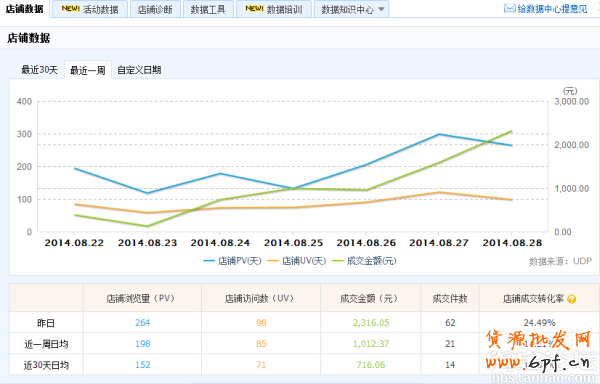Screen dimensions: 600x384
Task: Toggle the 店铺UV(天) legend series
Action: point(297,261)
